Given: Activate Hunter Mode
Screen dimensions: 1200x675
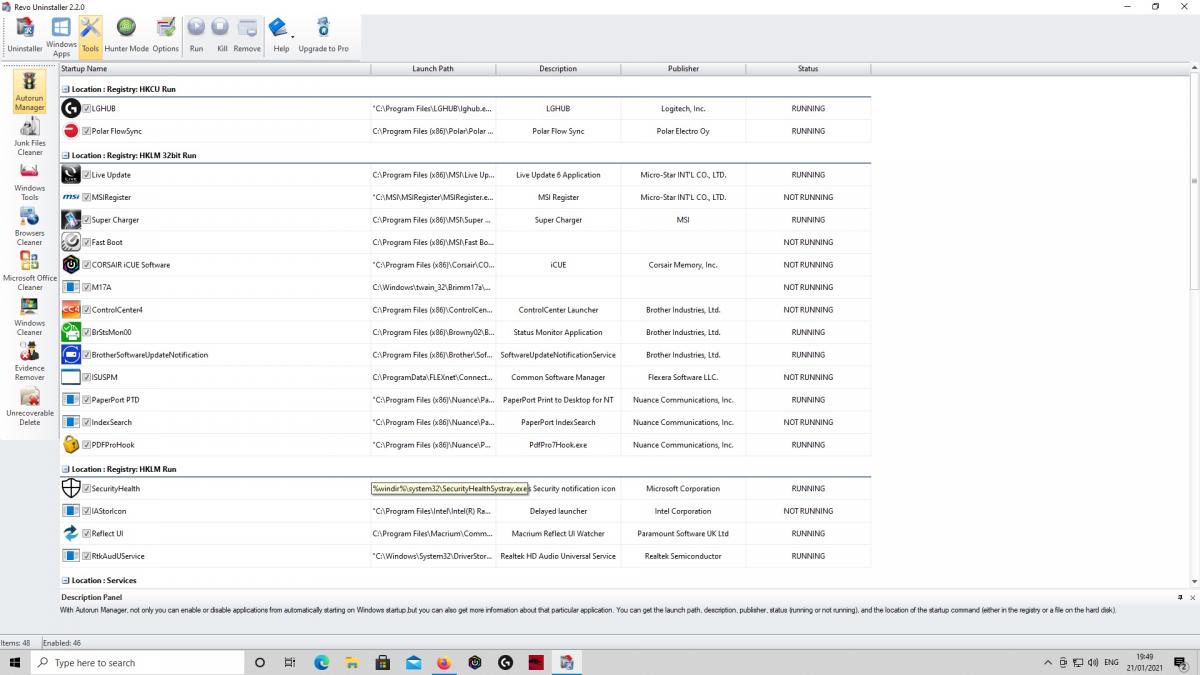Looking at the screenshot, I should 127,35.
